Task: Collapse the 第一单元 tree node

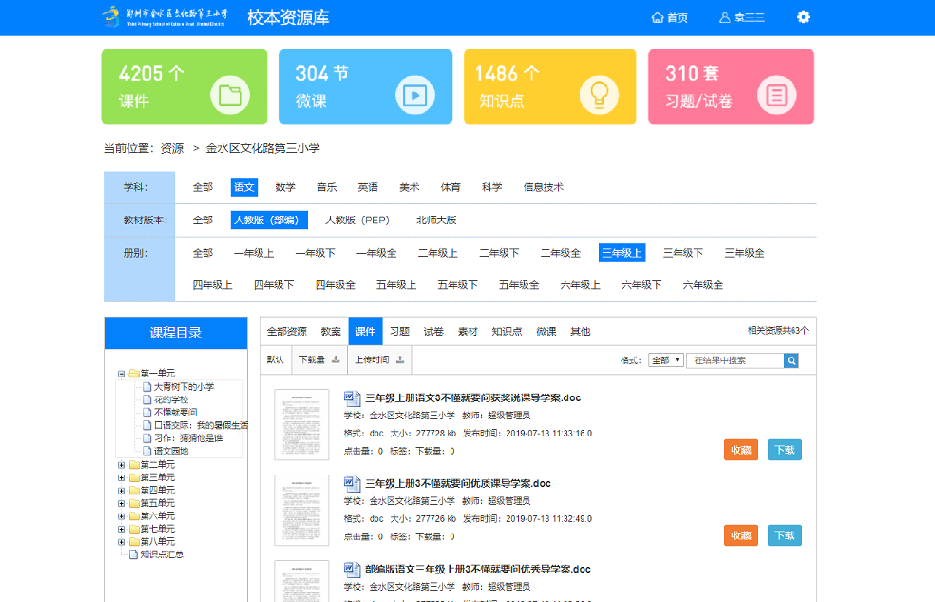Action: pos(121,373)
